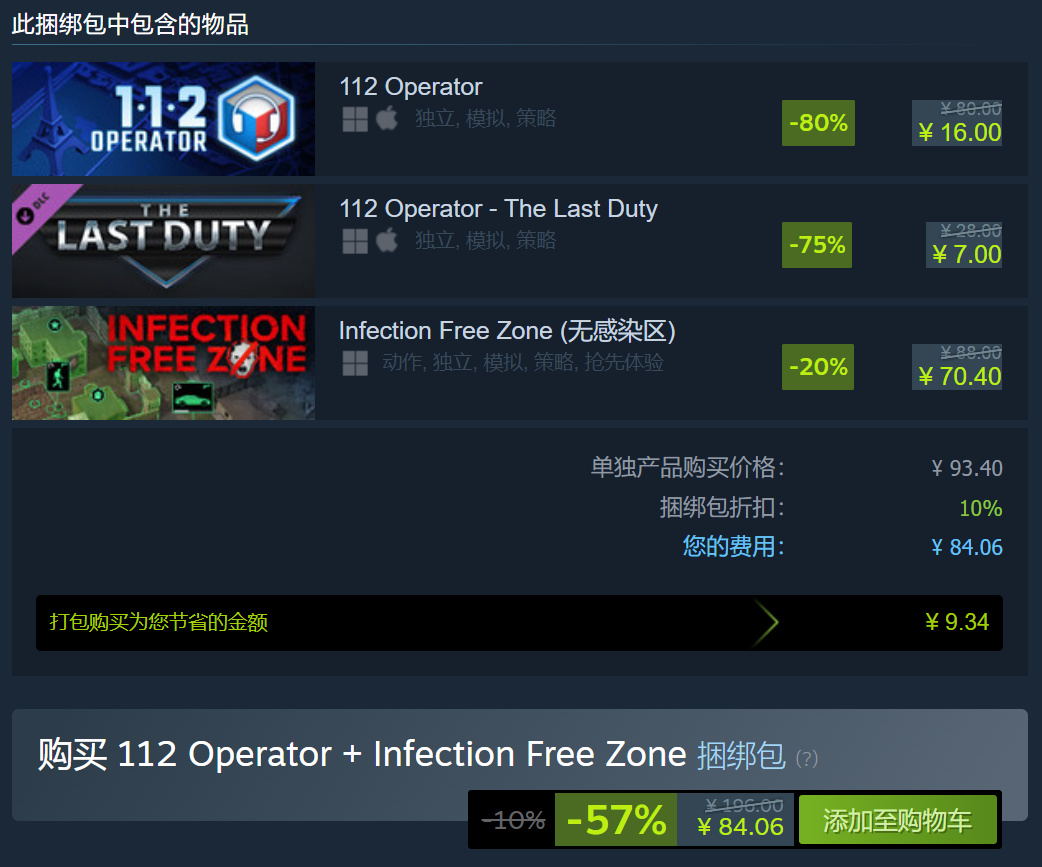Viewport: 1042px width, 867px height.
Task: Click Windows icon under 112 Operator
Action: pyautogui.click(x=355, y=120)
